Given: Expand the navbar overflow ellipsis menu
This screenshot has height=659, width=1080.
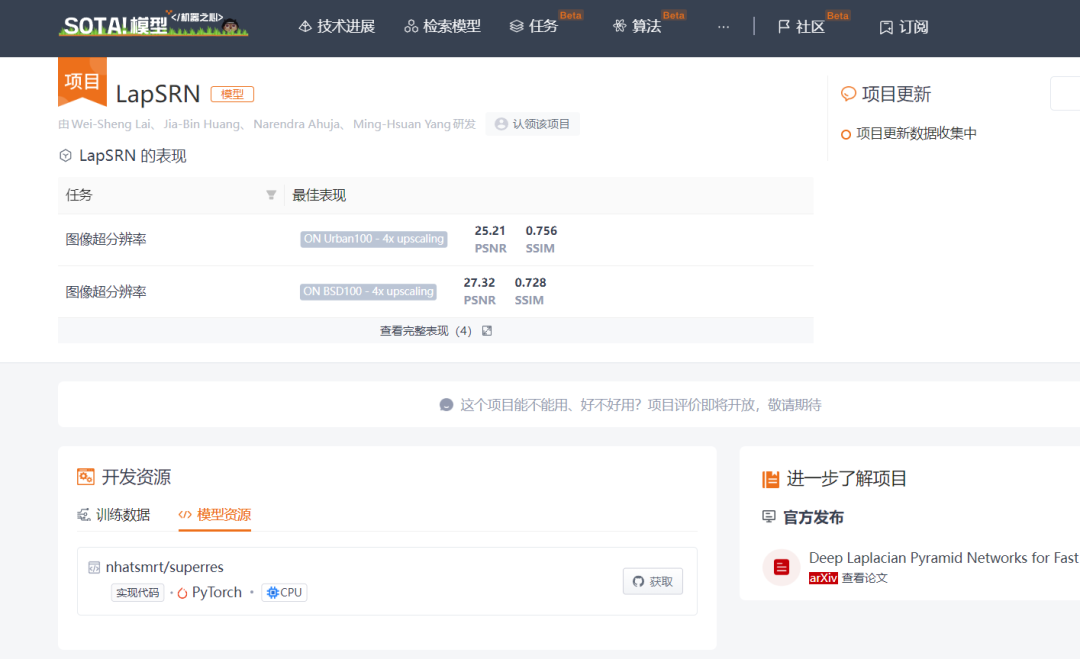Looking at the screenshot, I should (x=723, y=27).
